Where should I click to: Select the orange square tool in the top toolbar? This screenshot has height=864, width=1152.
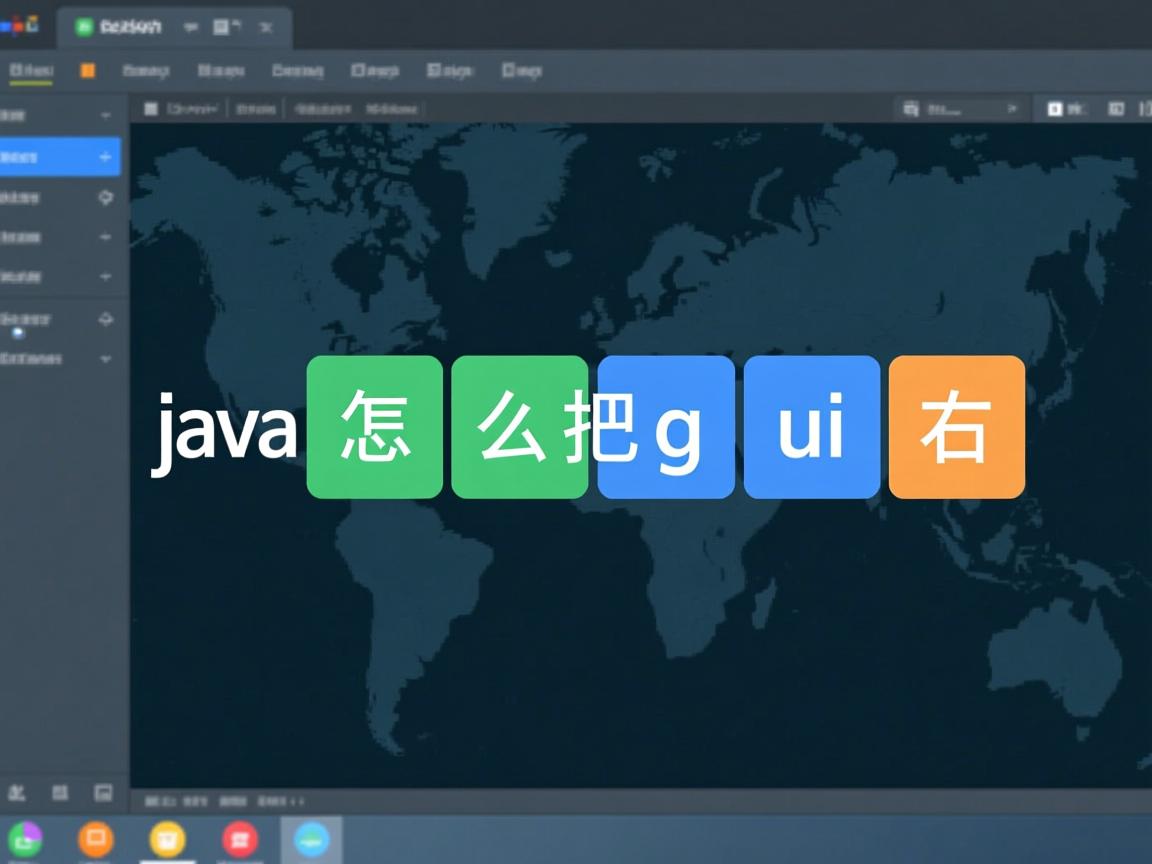click(x=85, y=70)
